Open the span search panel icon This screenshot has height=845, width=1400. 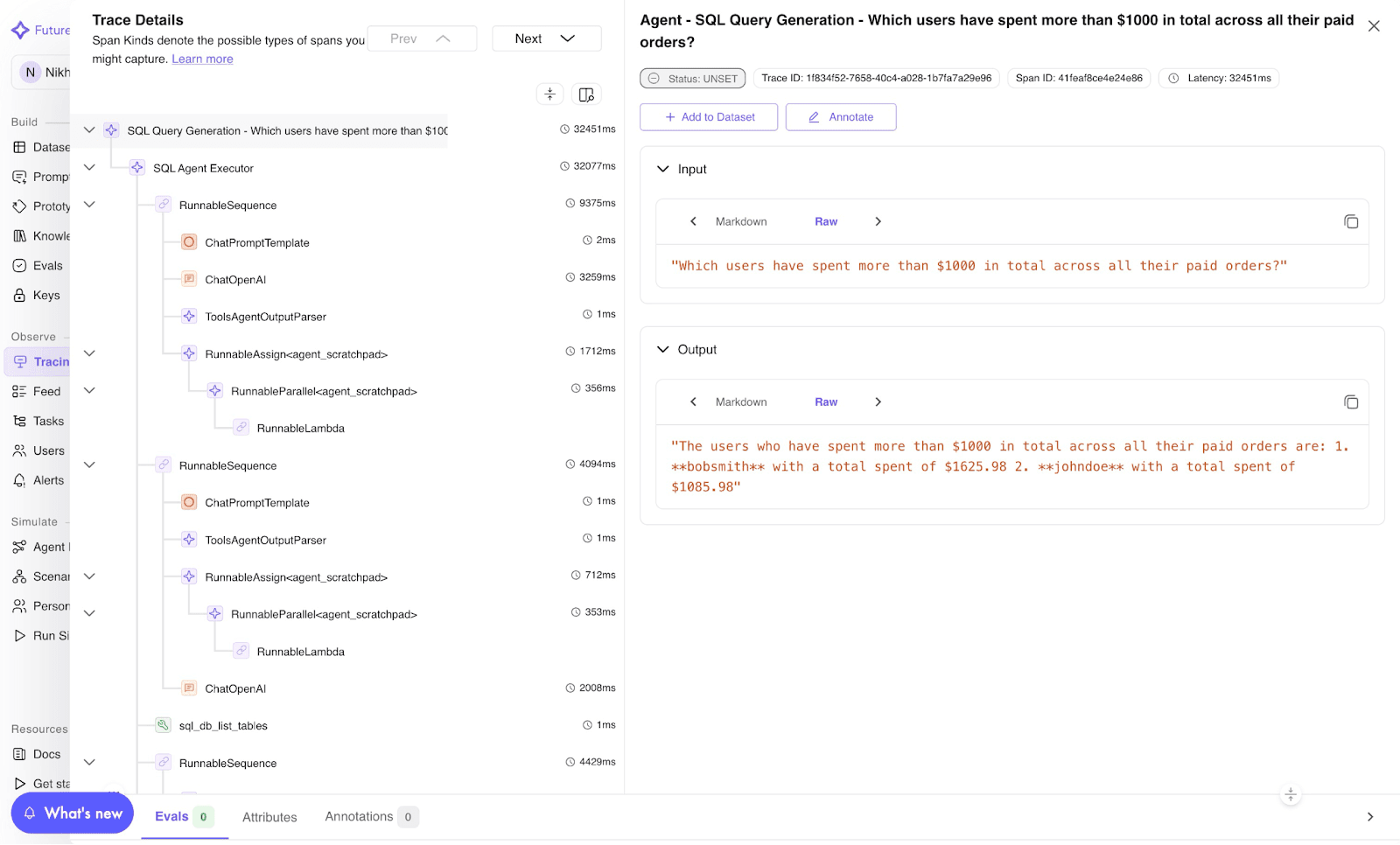click(585, 94)
